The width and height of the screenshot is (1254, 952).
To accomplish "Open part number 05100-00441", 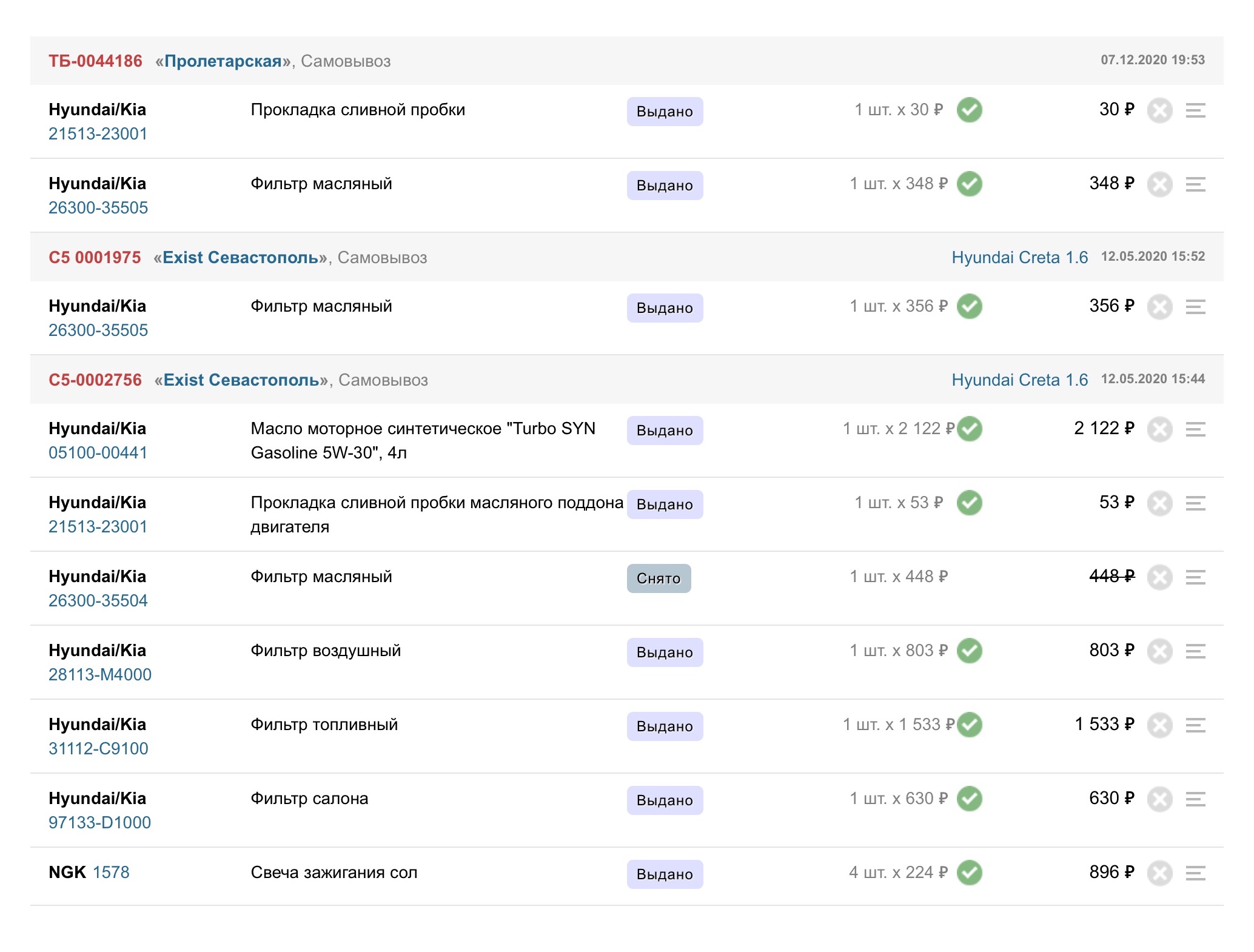I will coord(98,452).
